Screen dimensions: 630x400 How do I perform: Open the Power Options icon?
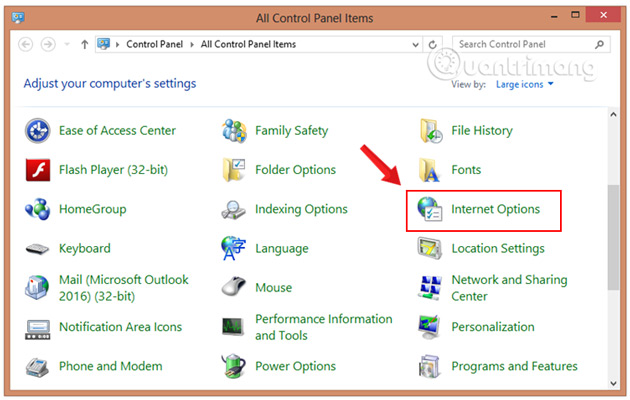[x=235, y=367]
